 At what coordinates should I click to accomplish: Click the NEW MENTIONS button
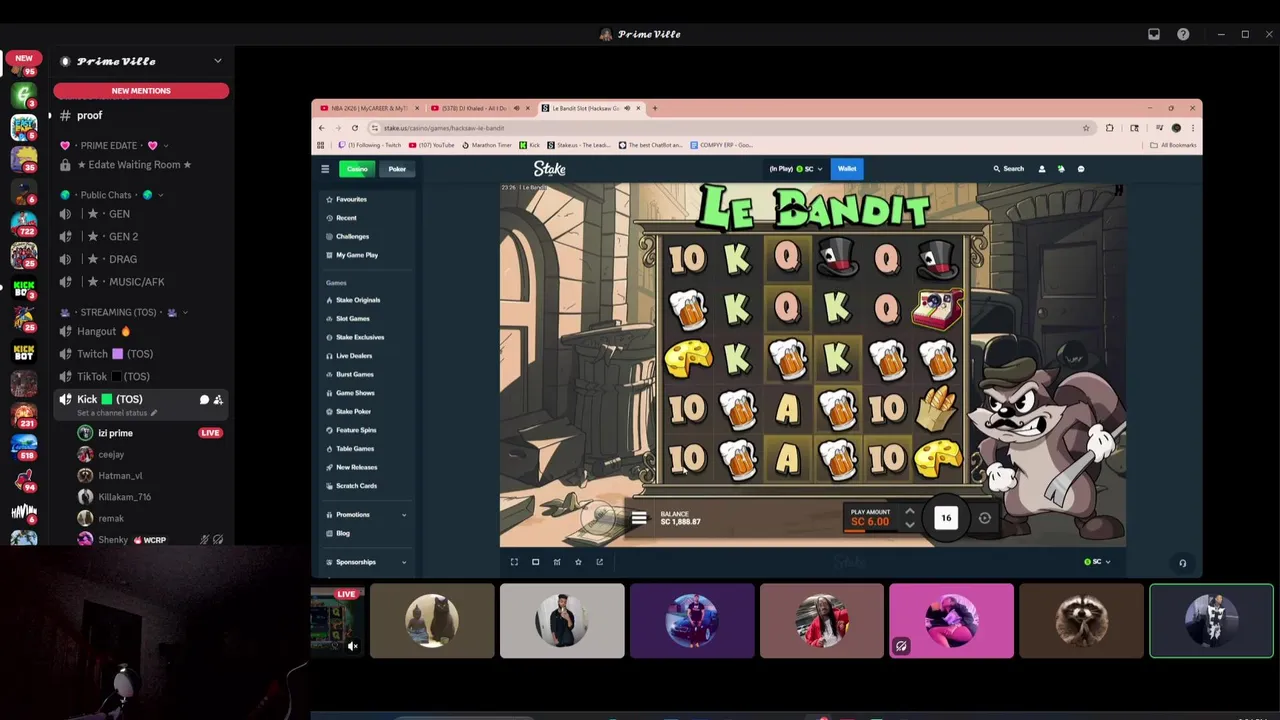141,91
